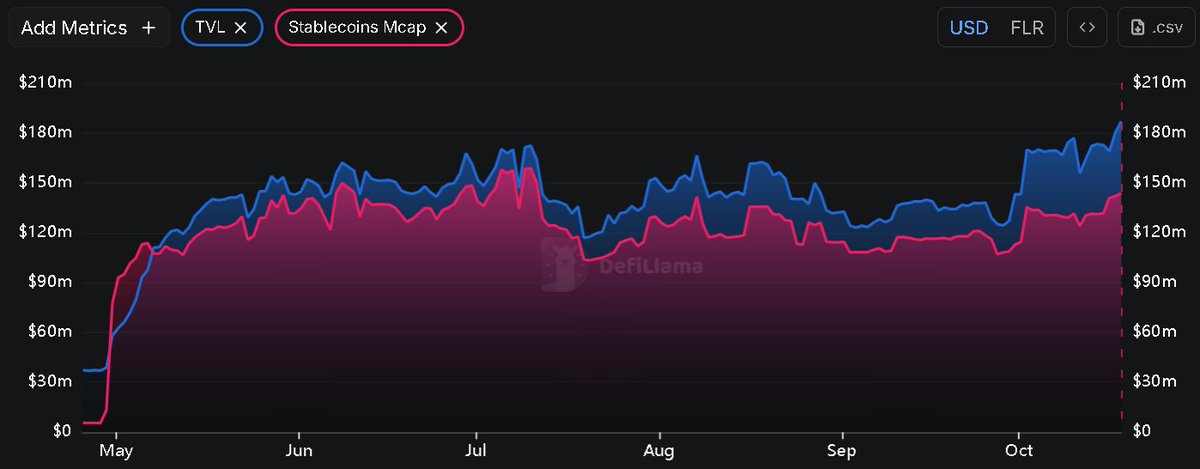This screenshot has height=469, width=1200.
Task: Click the left axis $180m label
Action: [x=46, y=132]
